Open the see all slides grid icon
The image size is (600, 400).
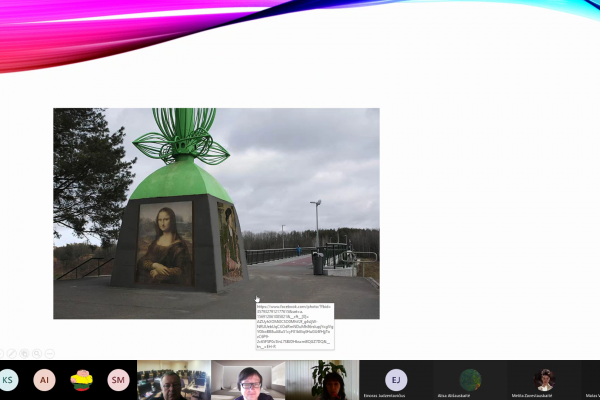24,354
